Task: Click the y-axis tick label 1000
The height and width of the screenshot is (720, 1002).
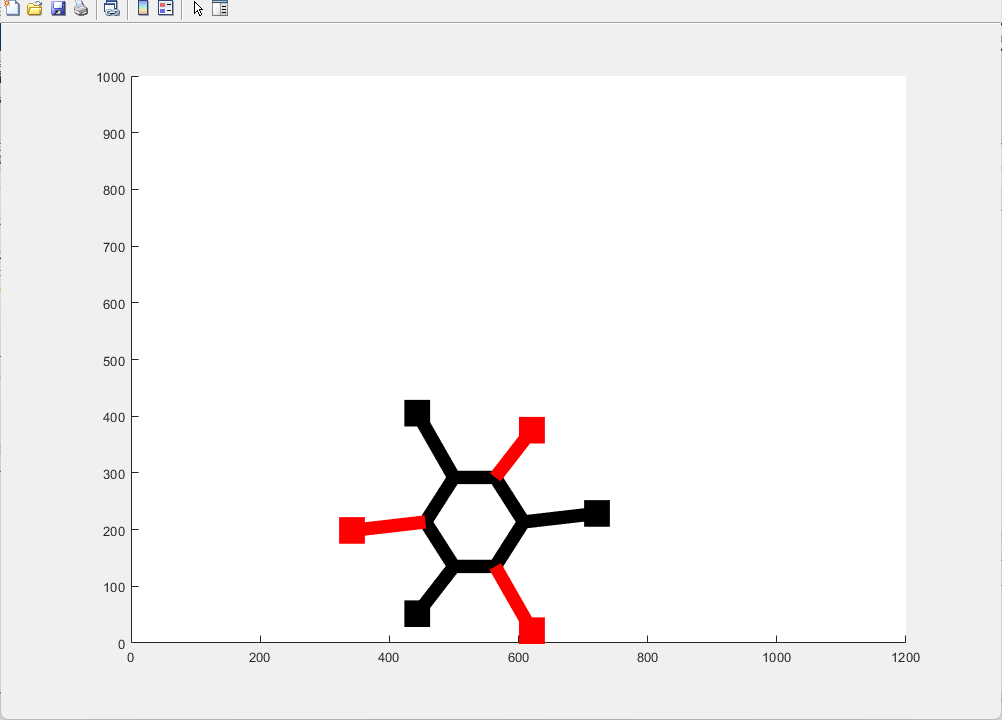Action: tap(111, 77)
